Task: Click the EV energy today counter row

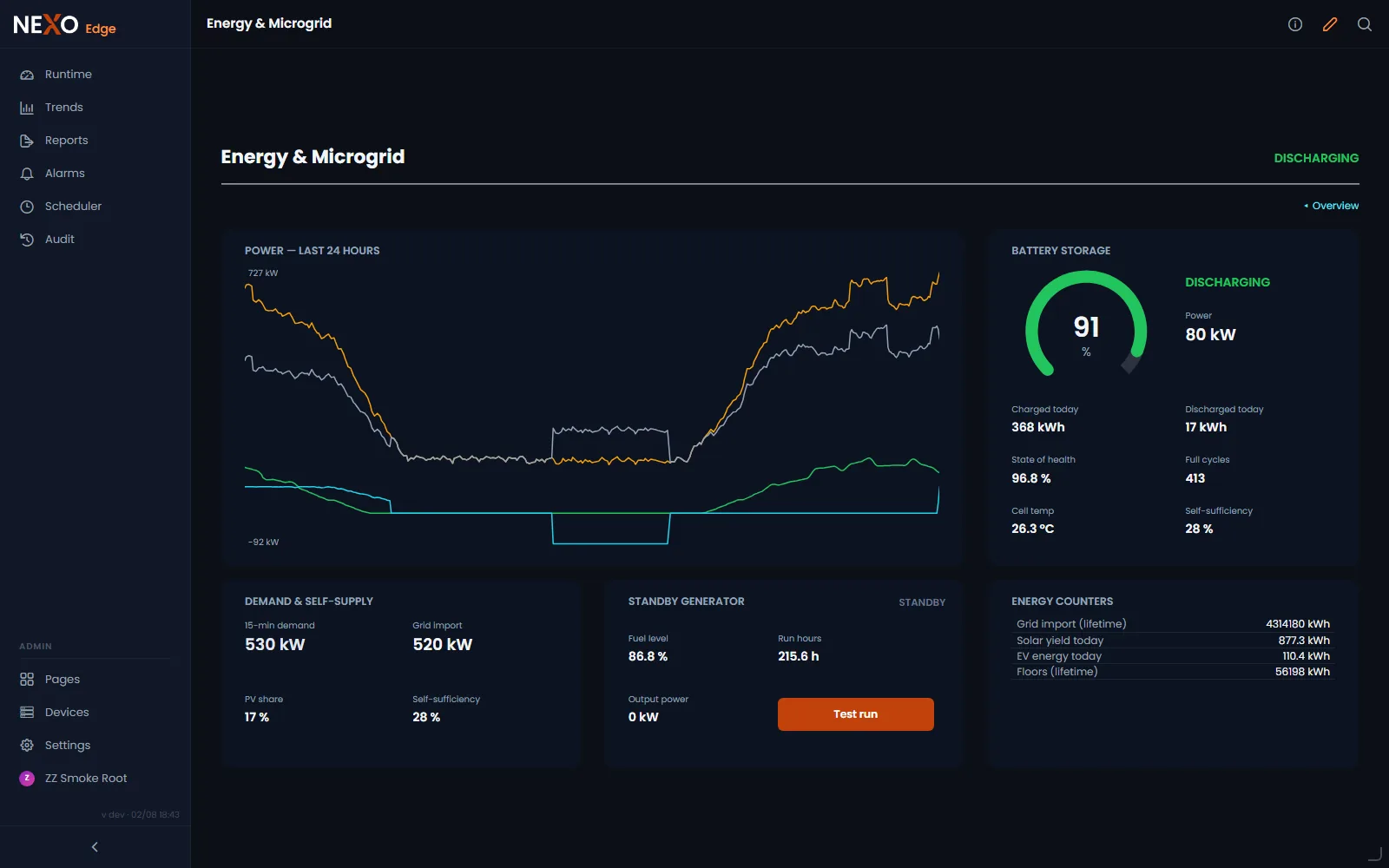Action: point(1173,656)
